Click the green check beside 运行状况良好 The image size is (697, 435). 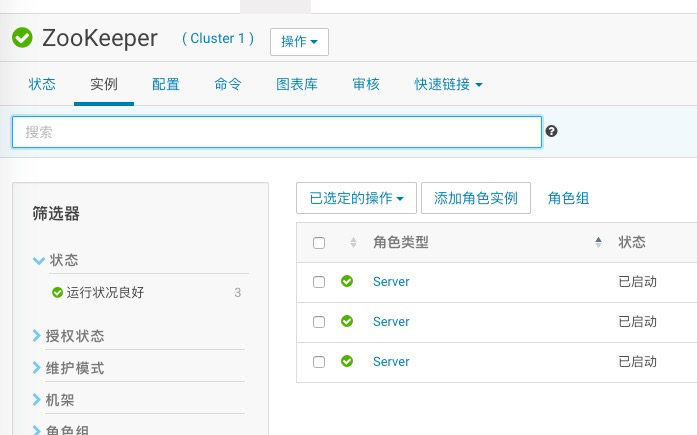coord(57,292)
